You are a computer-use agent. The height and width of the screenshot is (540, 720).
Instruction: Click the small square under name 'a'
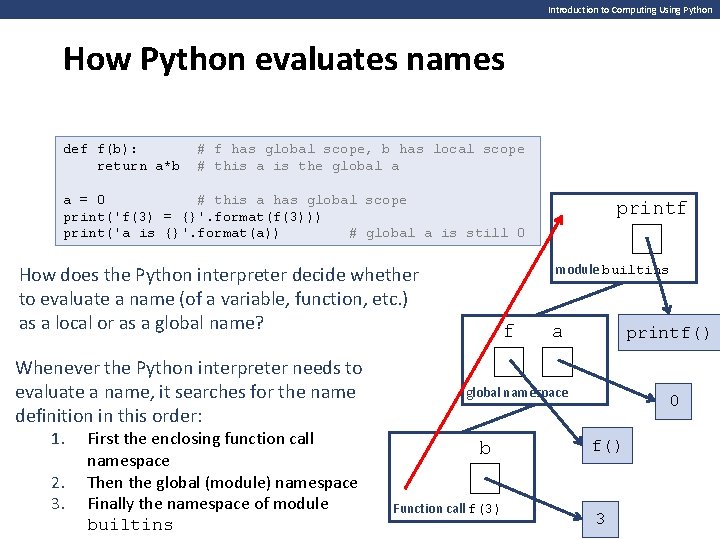557,362
